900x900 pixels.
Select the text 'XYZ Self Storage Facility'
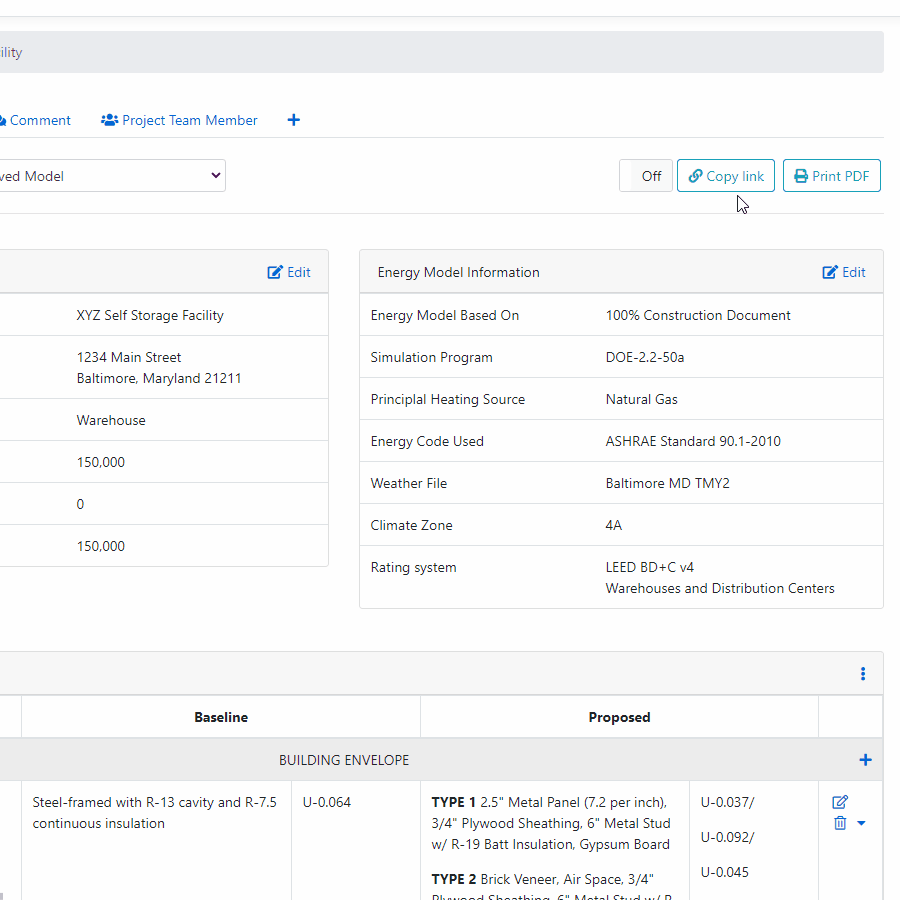[150, 315]
